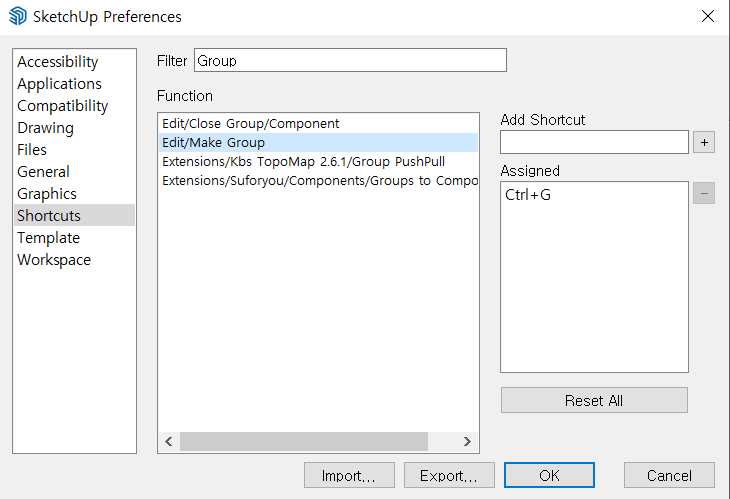
Task: Click into the Filter text field
Action: point(350,61)
